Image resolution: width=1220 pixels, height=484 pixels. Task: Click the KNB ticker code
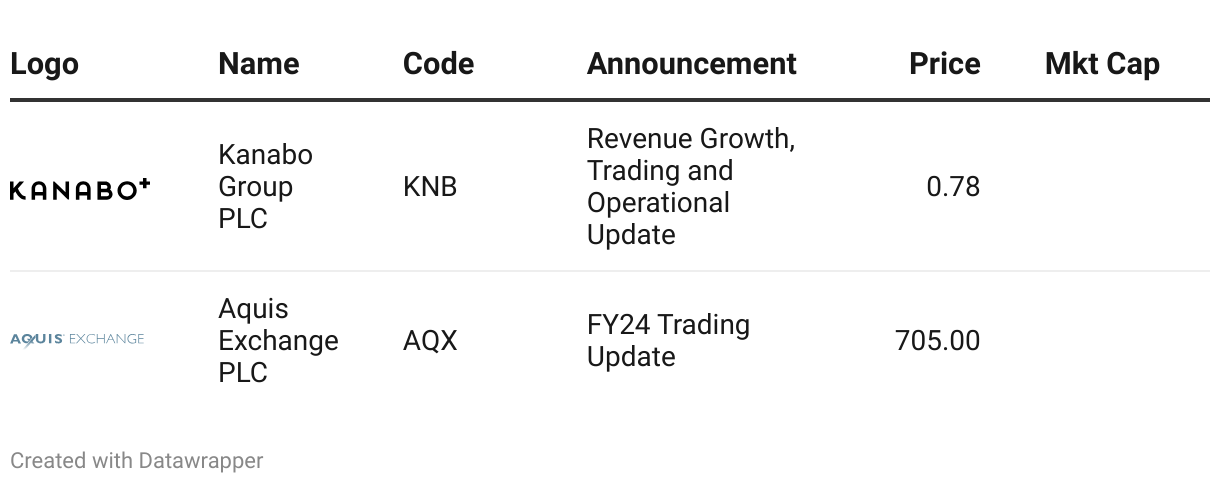tap(430, 187)
